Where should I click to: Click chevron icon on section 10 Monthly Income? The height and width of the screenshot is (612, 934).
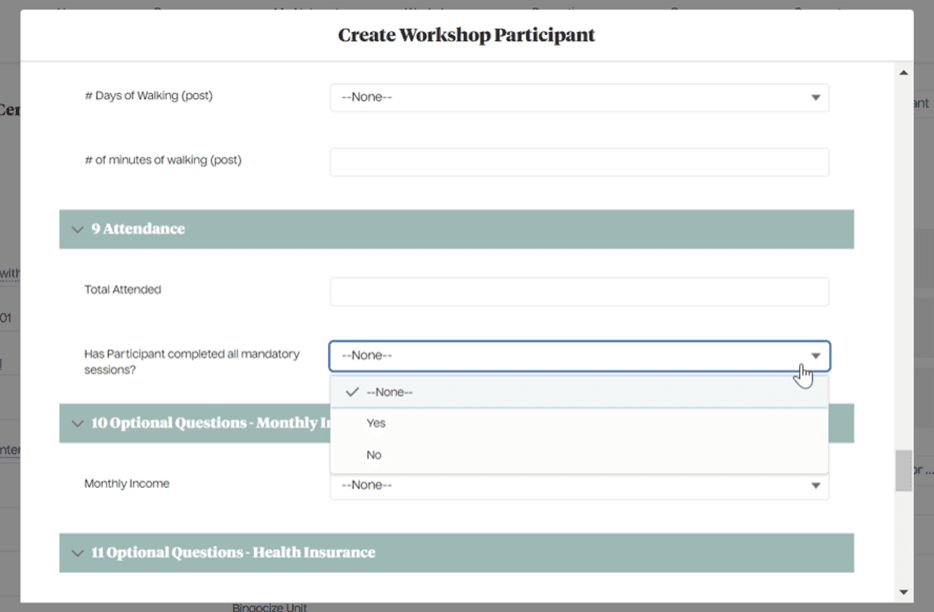[77, 423]
